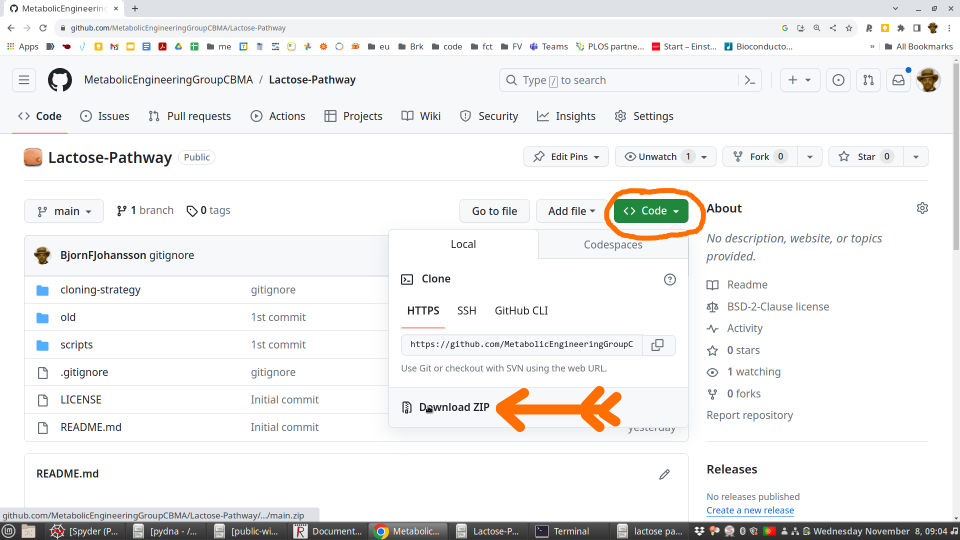Click the GitHub Octocat logo
This screenshot has height=540, width=960.
click(x=60, y=80)
